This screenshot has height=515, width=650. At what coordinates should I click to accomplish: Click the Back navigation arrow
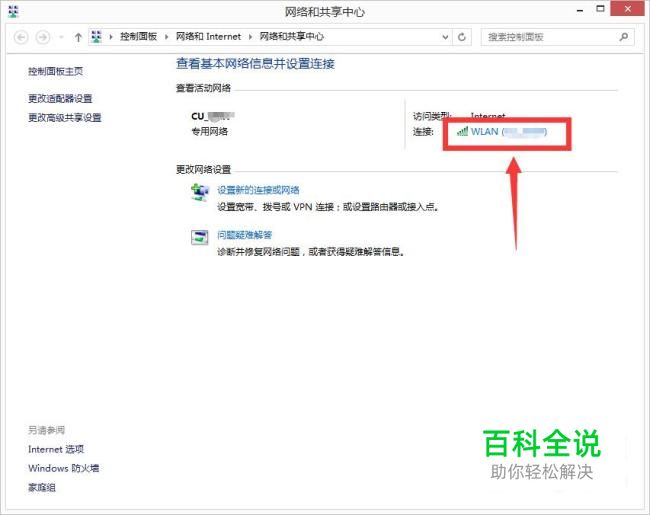tap(21, 37)
